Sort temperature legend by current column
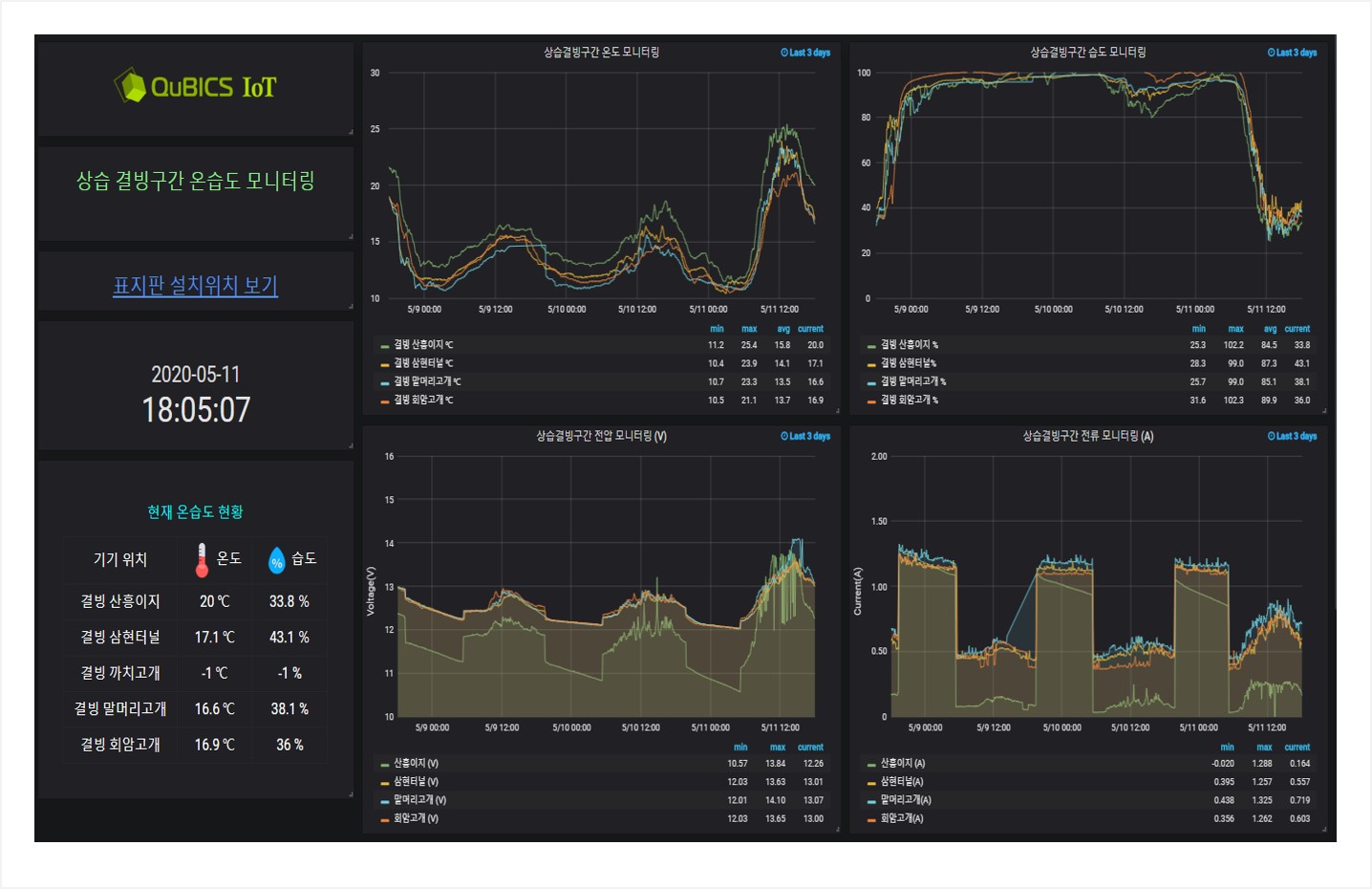Screen dimensions: 1372x889 (x=810, y=329)
